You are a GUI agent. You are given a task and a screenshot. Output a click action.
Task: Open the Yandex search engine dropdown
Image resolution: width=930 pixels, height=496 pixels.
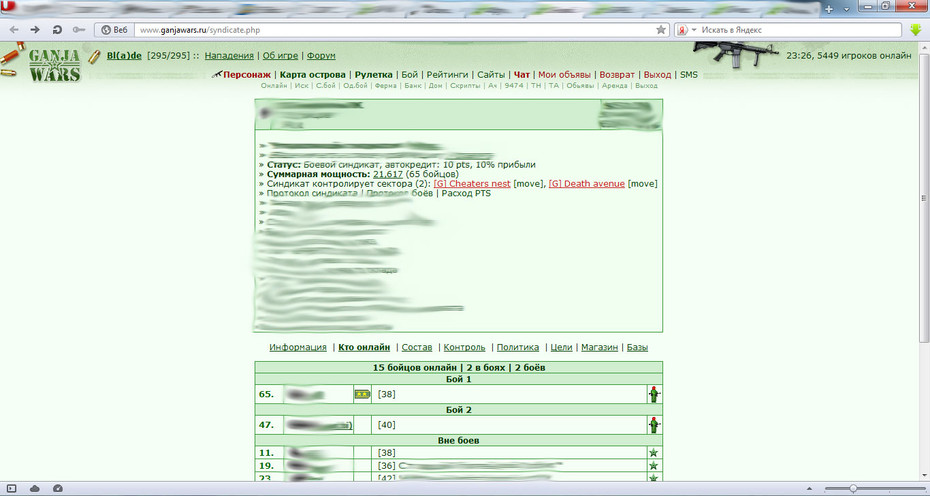tap(687, 30)
